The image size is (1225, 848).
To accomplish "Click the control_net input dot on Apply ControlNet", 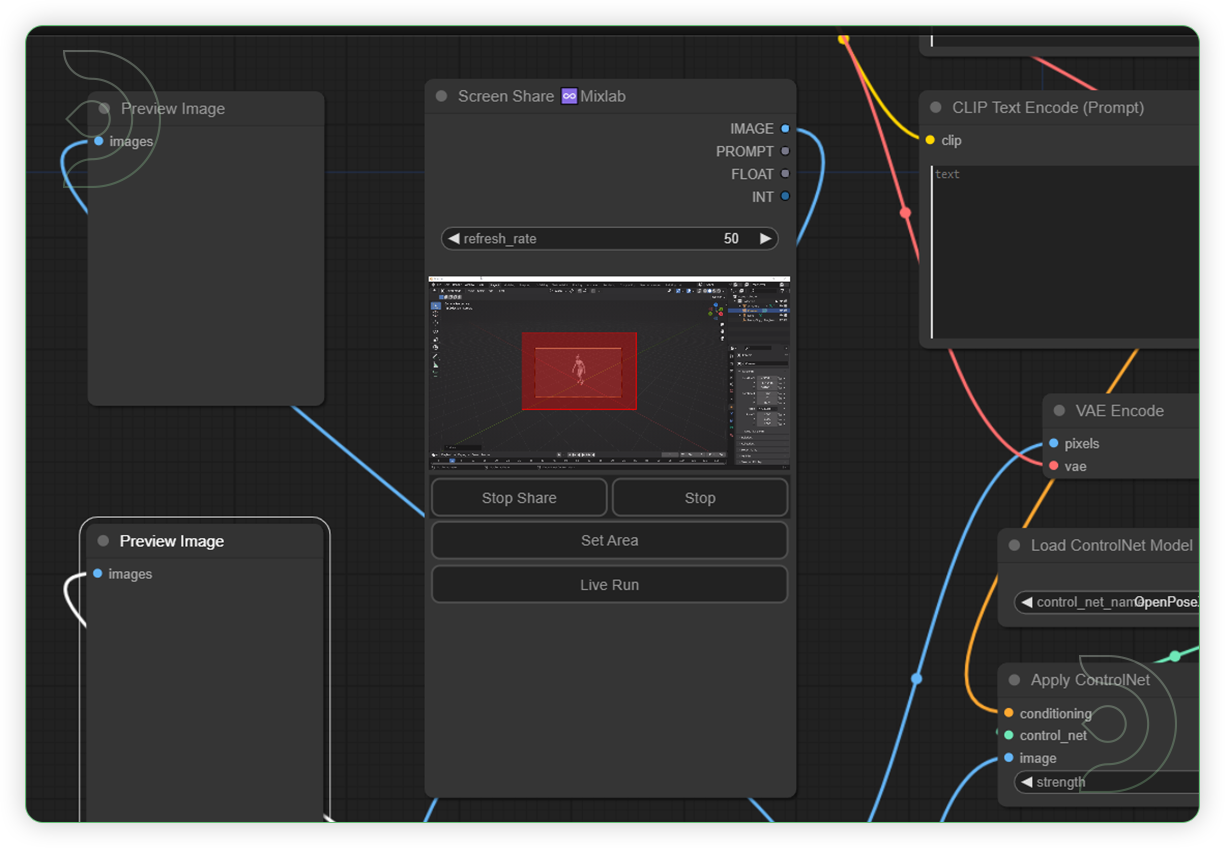I will pos(1009,735).
